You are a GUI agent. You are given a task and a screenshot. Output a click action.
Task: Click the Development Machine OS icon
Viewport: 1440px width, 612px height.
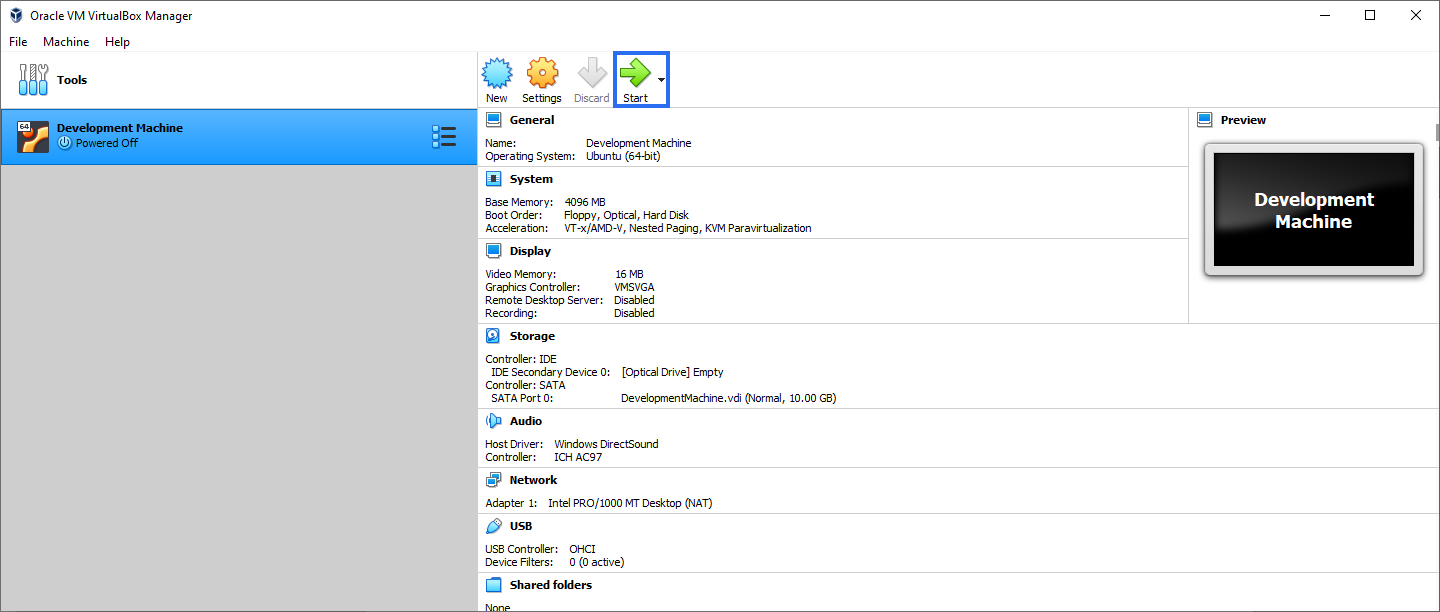(x=33, y=137)
